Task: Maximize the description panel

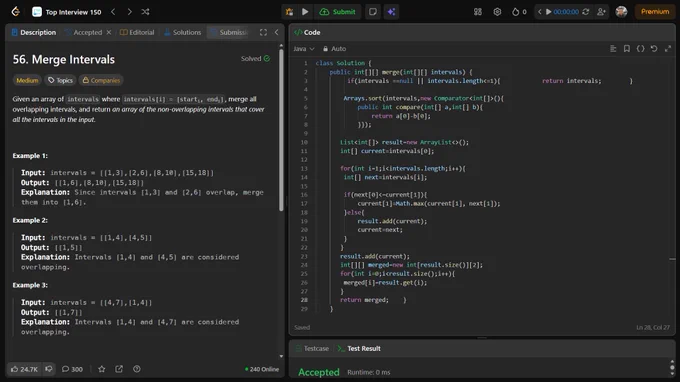Action: click(263, 32)
